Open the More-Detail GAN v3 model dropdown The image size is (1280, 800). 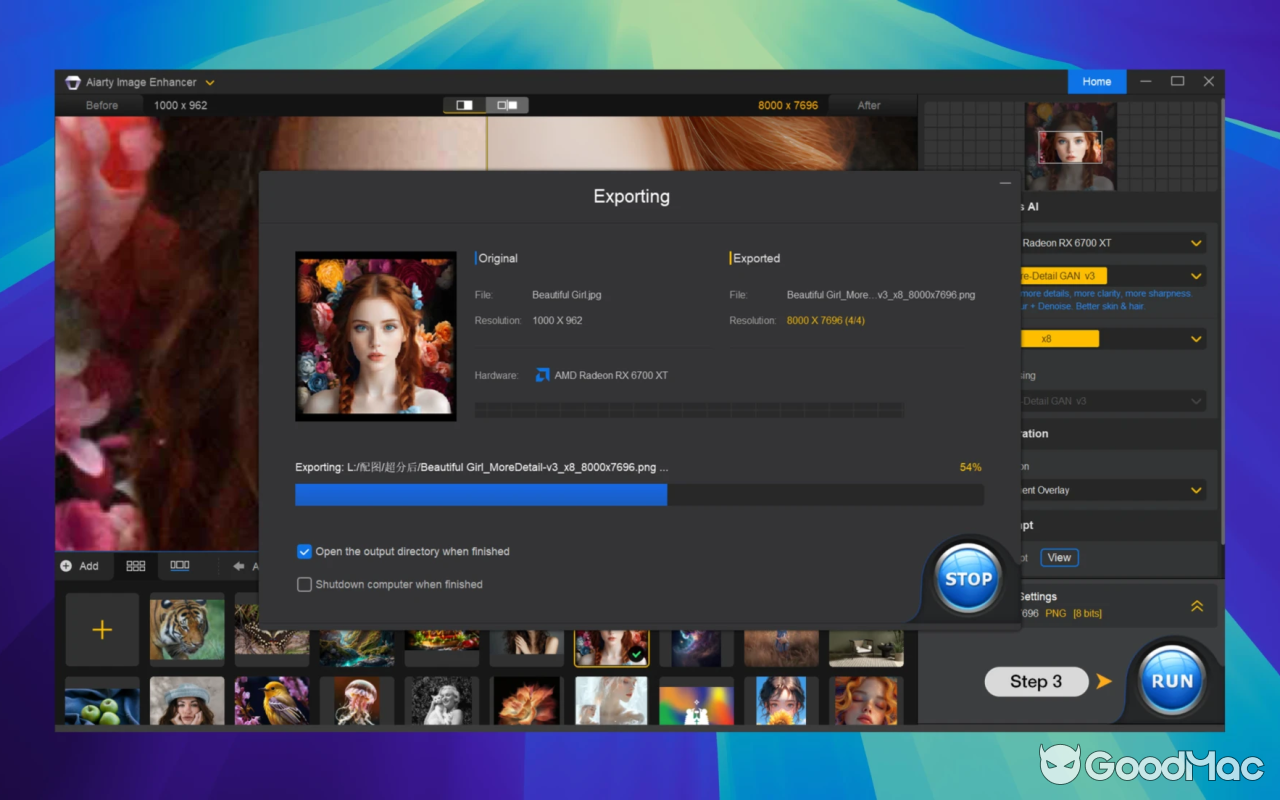click(1194, 275)
